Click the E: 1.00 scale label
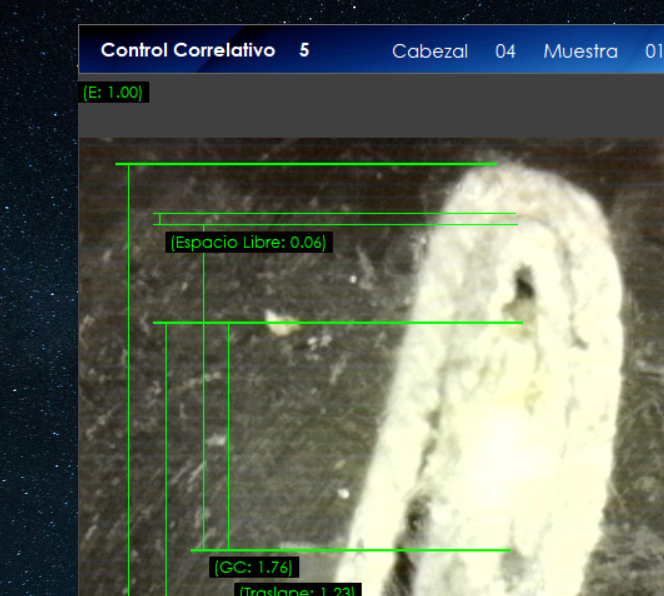This screenshot has height=596, width=664. tap(113, 93)
